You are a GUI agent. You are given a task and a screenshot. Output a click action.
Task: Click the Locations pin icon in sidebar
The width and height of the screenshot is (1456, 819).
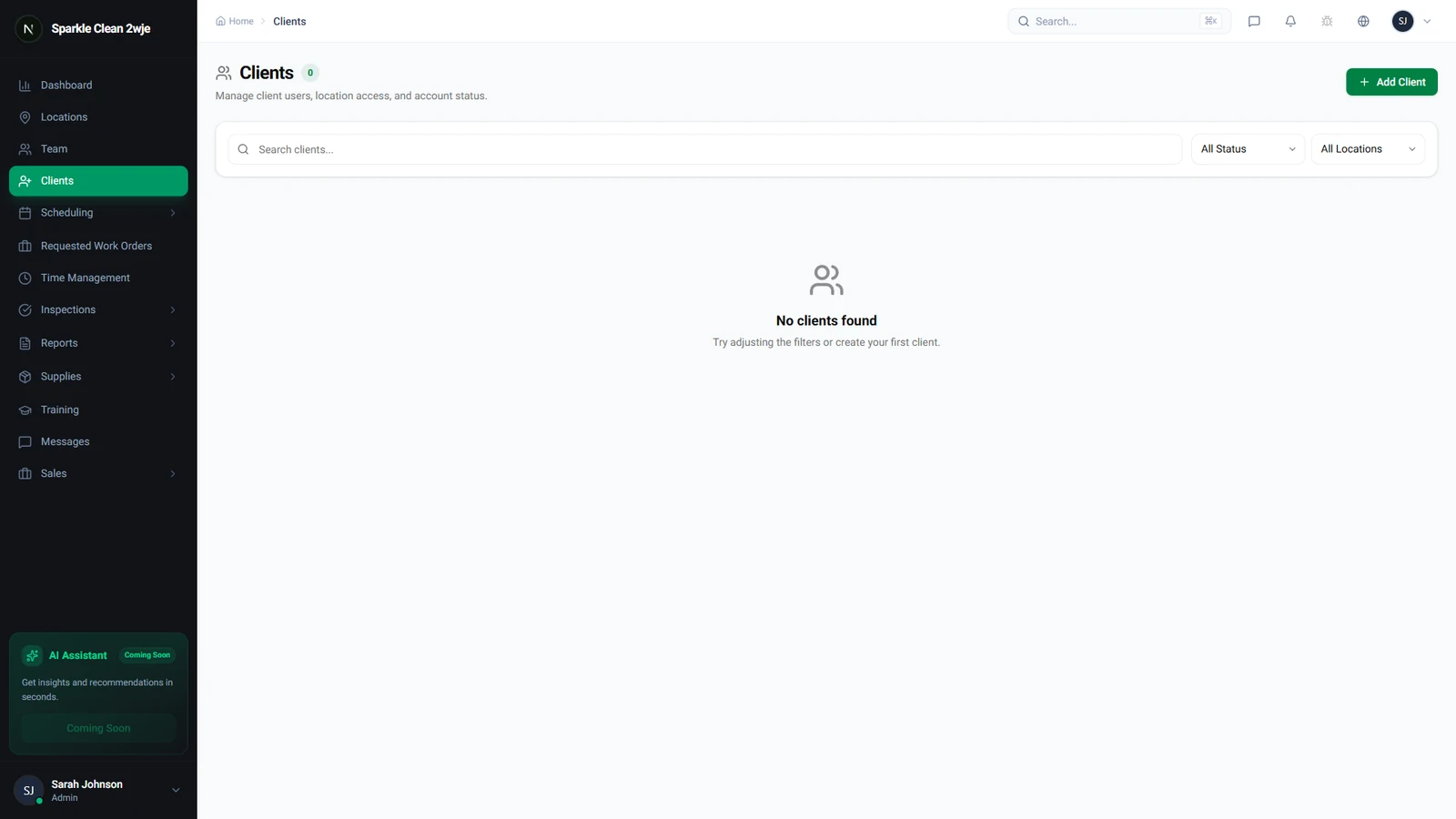tap(25, 117)
